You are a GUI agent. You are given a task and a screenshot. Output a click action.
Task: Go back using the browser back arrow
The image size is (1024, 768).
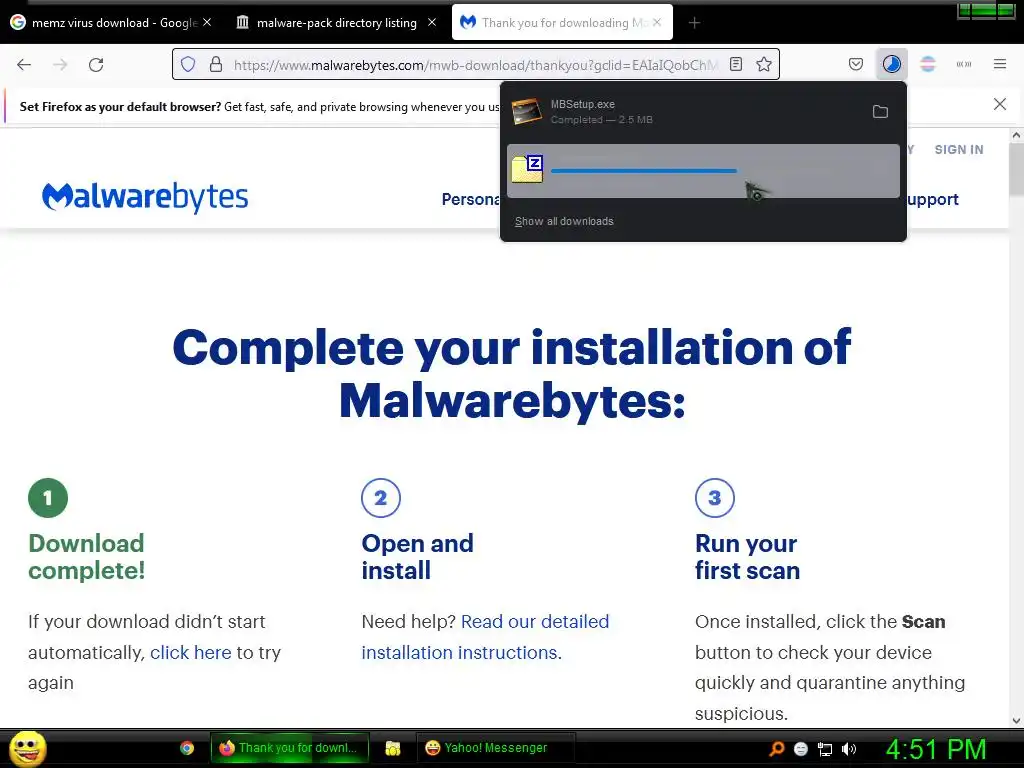click(x=24, y=65)
